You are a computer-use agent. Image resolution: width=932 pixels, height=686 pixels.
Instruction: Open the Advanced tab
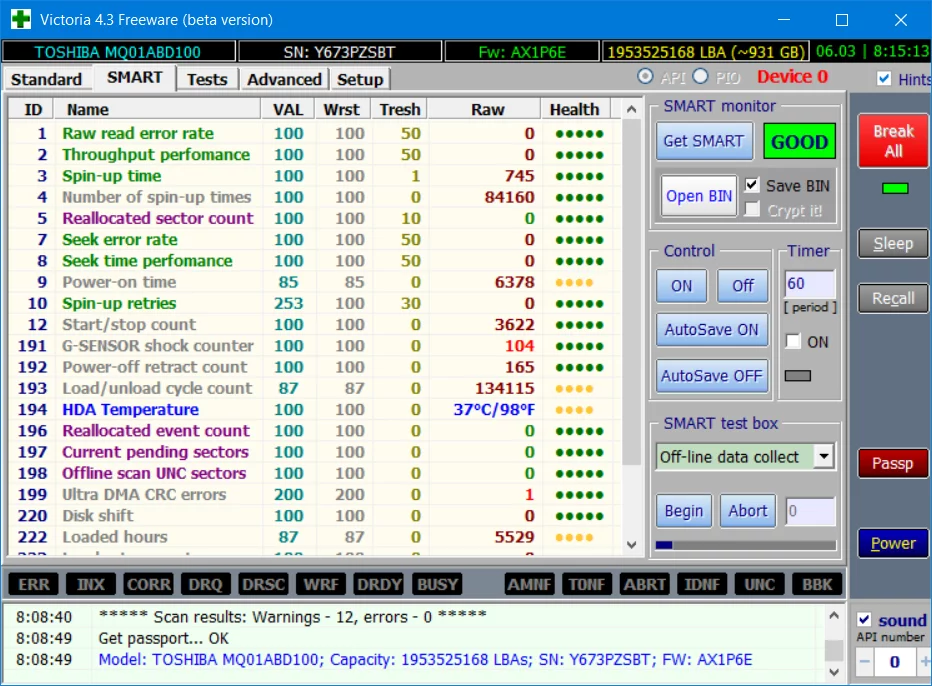pyautogui.click(x=284, y=79)
